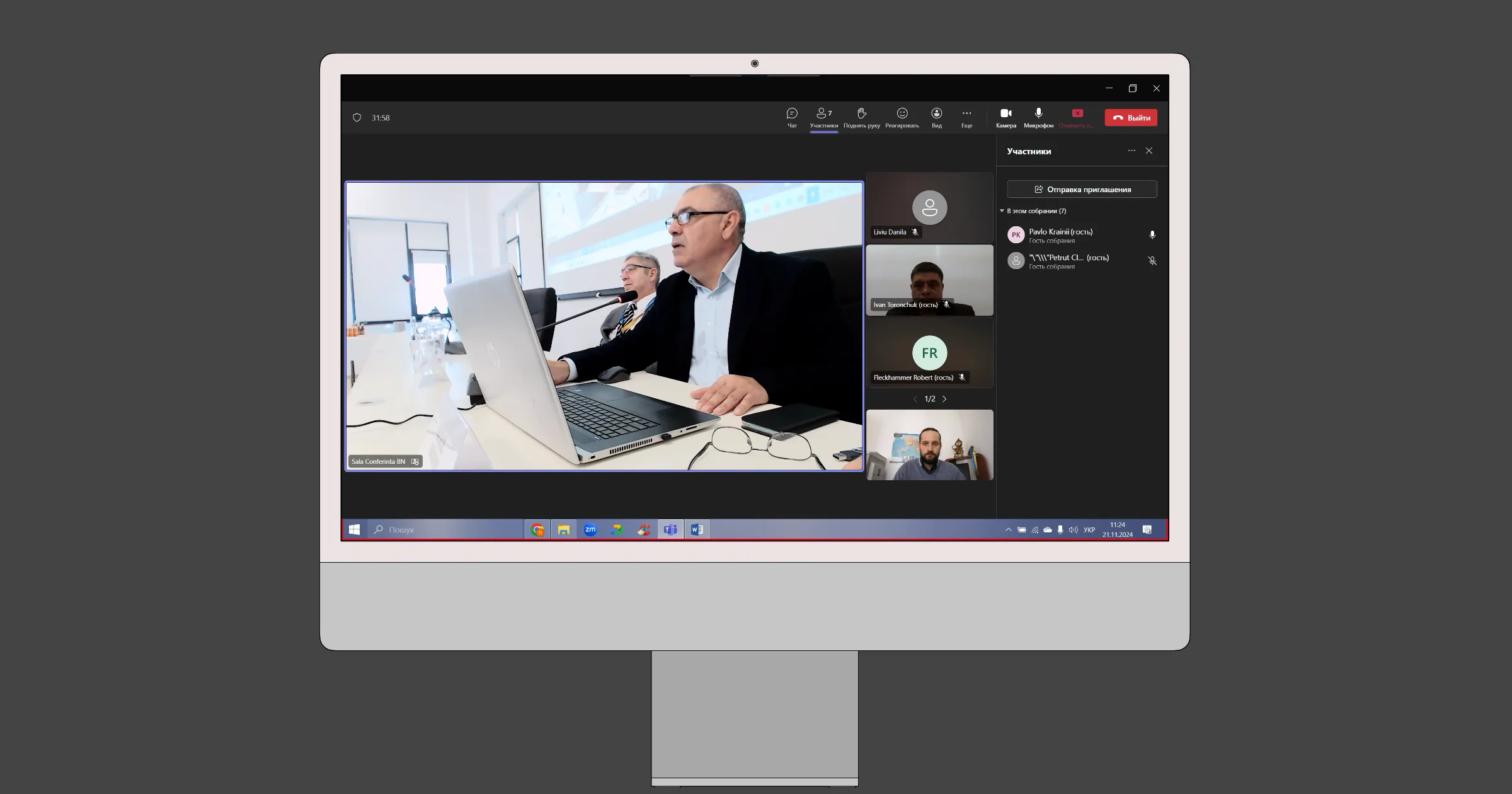
Task: Go to next page of participant tiles
Action: coord(944,399)
